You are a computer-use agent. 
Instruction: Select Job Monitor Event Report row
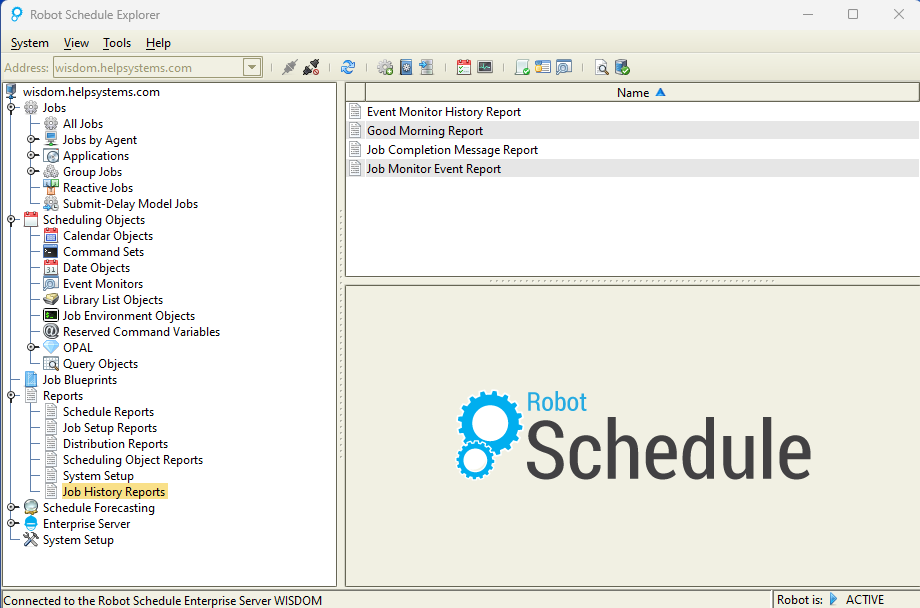(632, 168)
